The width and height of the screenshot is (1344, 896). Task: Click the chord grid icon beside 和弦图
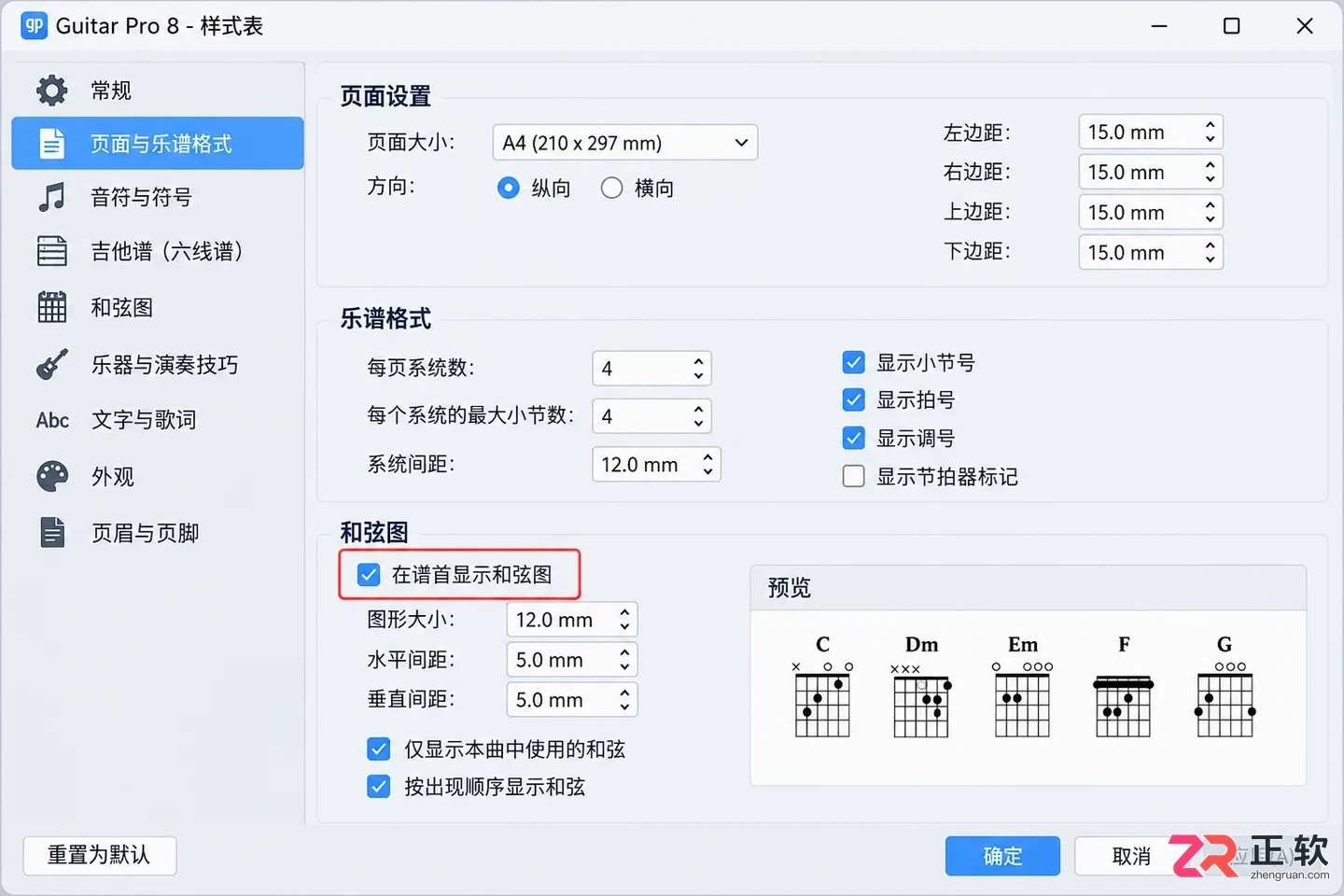point(52,307)
